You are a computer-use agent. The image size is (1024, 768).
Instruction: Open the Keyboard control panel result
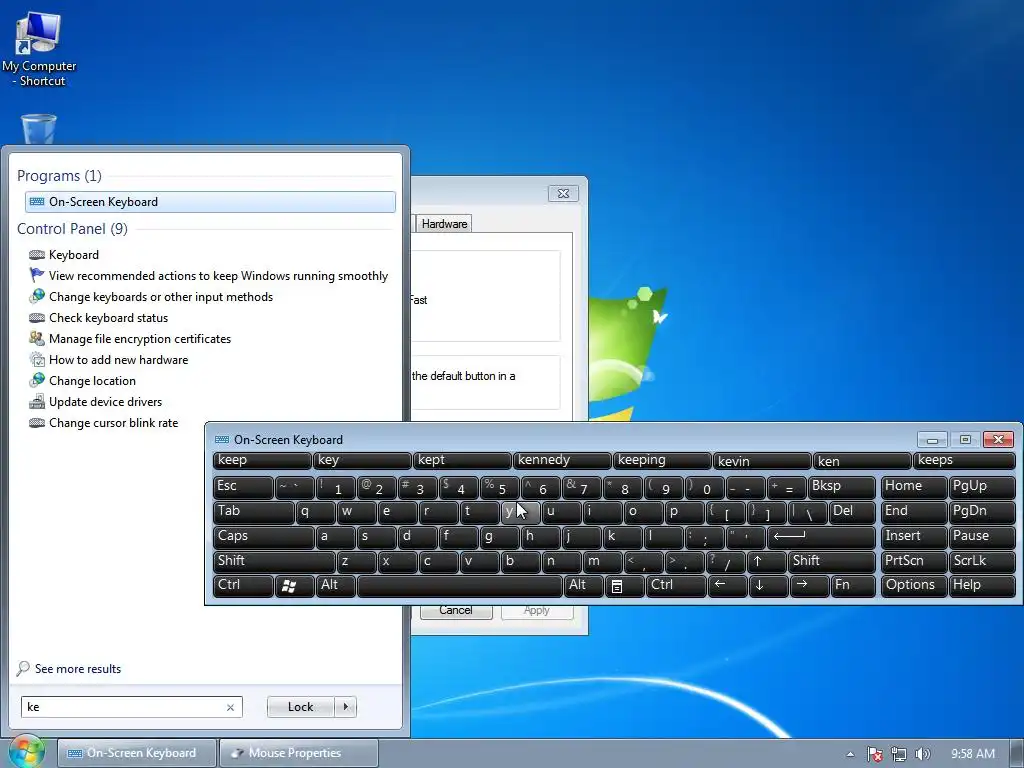pyautogui.click(x=64, y=255)
